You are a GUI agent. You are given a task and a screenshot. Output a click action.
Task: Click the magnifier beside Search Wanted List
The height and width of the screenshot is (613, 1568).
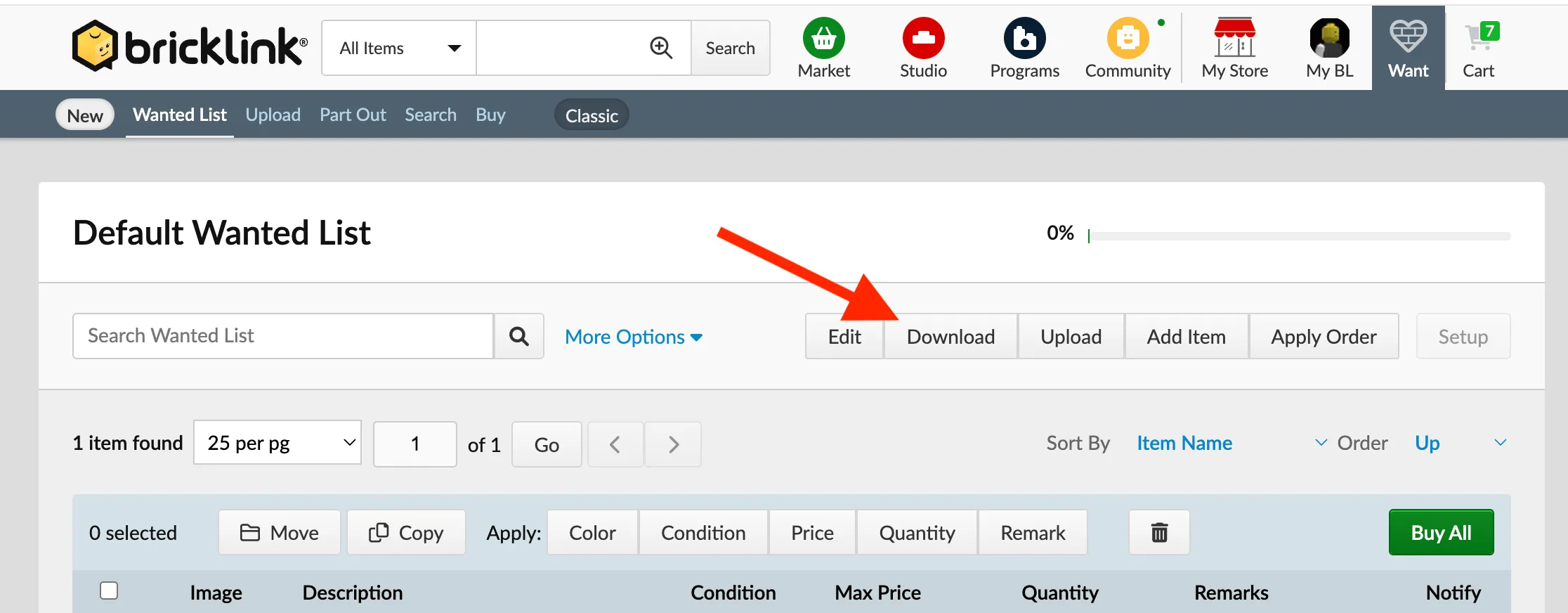[518, 337]
